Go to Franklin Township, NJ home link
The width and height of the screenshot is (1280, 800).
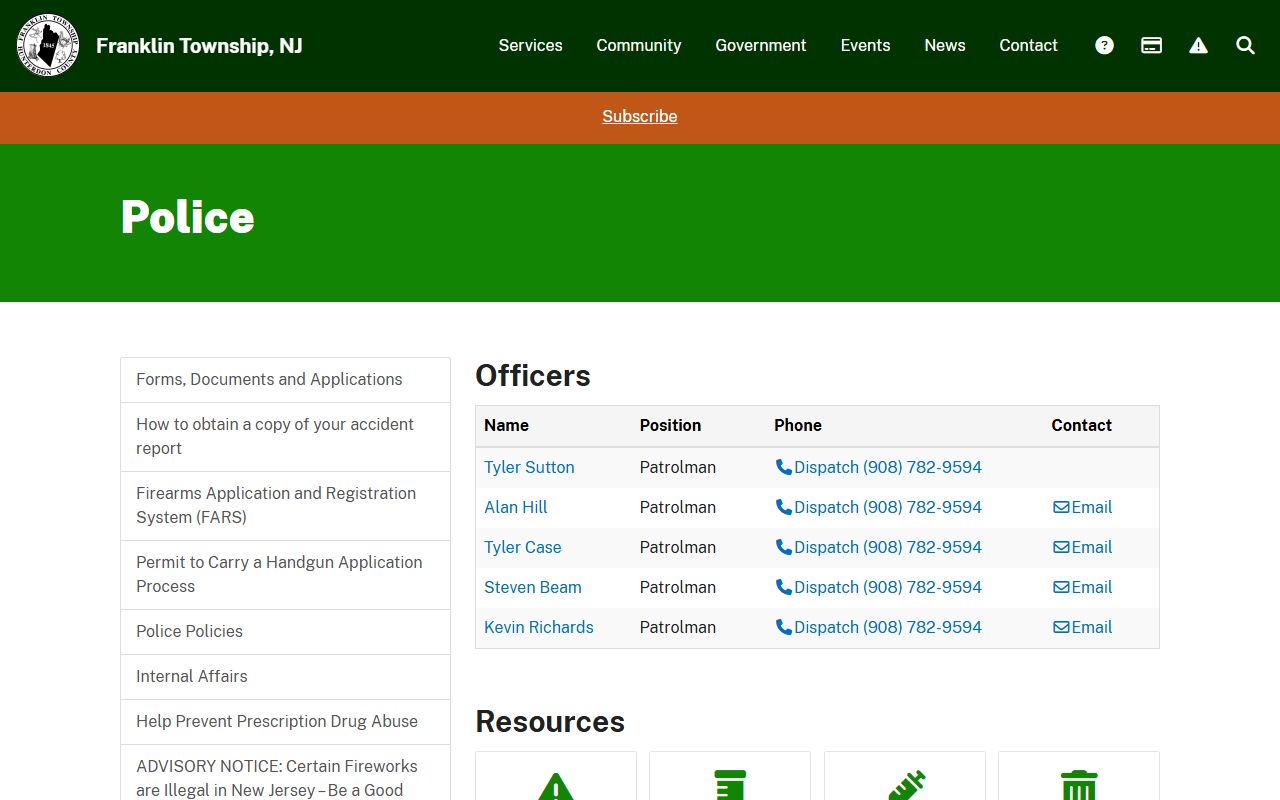click(199, 46)
